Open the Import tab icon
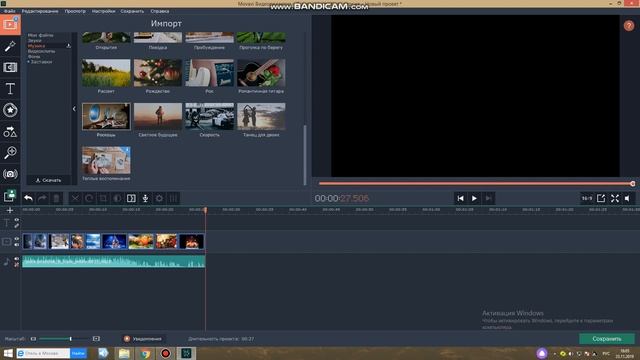Screen dimensions: 640x360 point(10,24)
